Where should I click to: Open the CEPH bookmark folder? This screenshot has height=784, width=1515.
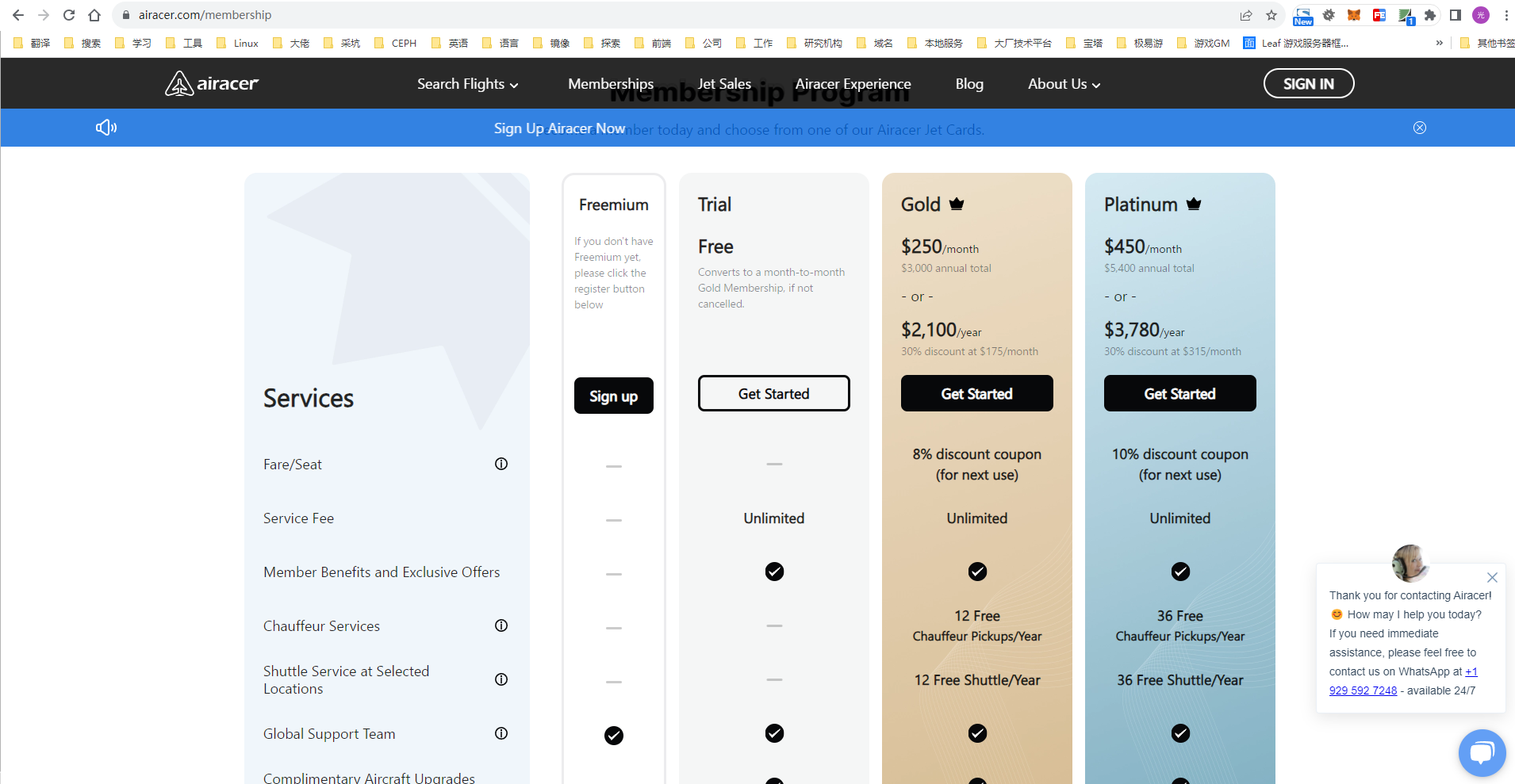point(395,43)
